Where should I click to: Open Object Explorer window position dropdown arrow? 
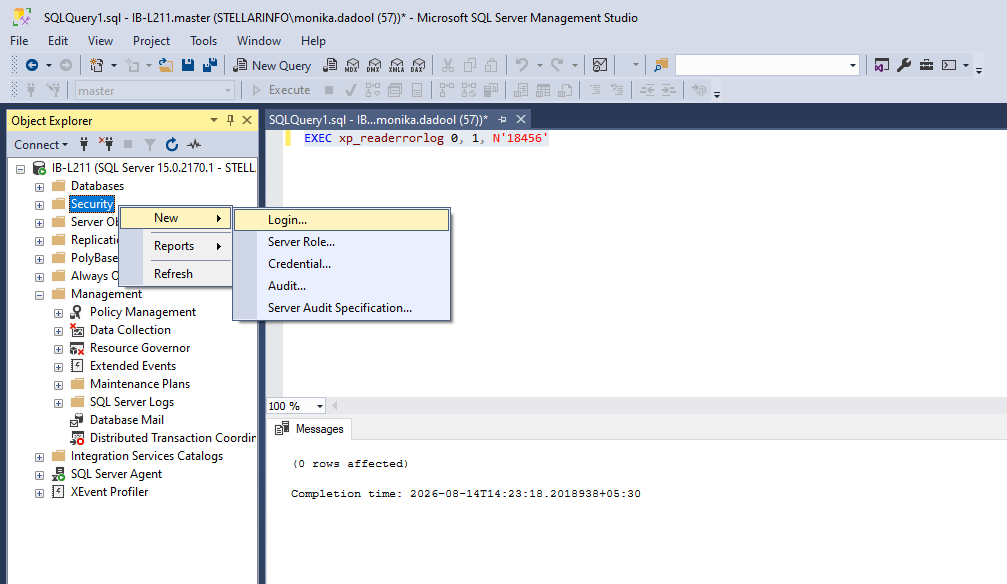[214, 120]
